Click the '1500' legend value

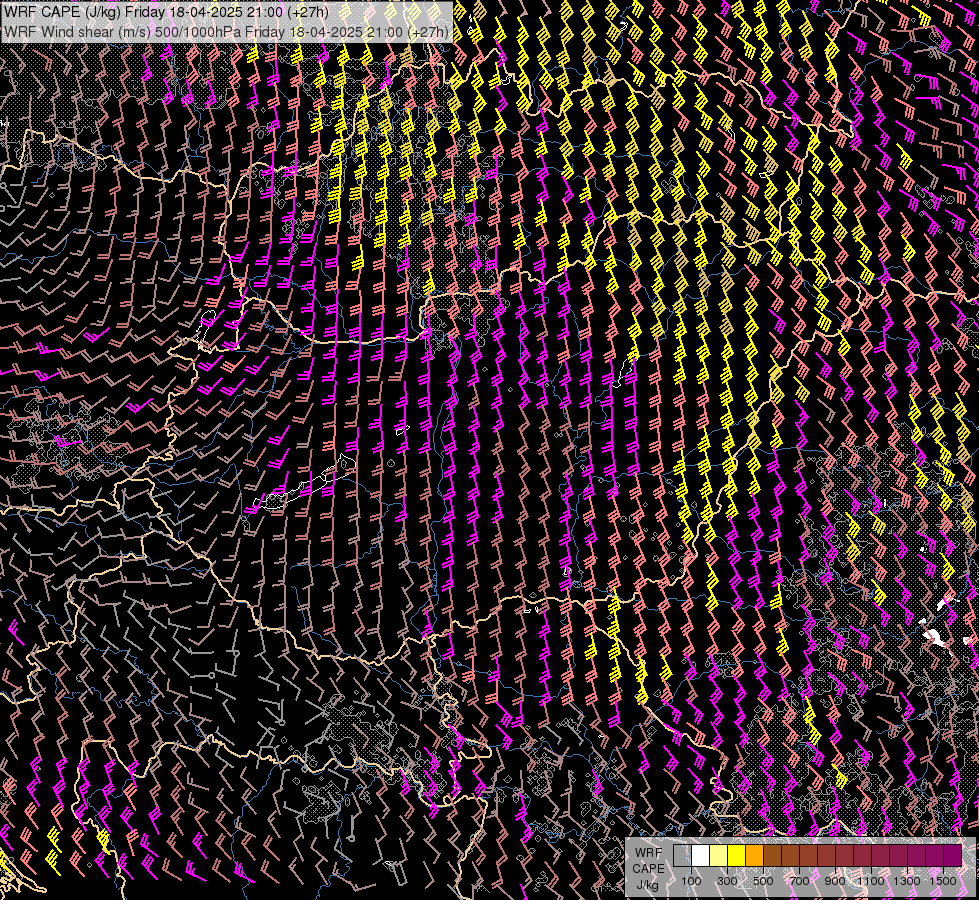(943, 881)
